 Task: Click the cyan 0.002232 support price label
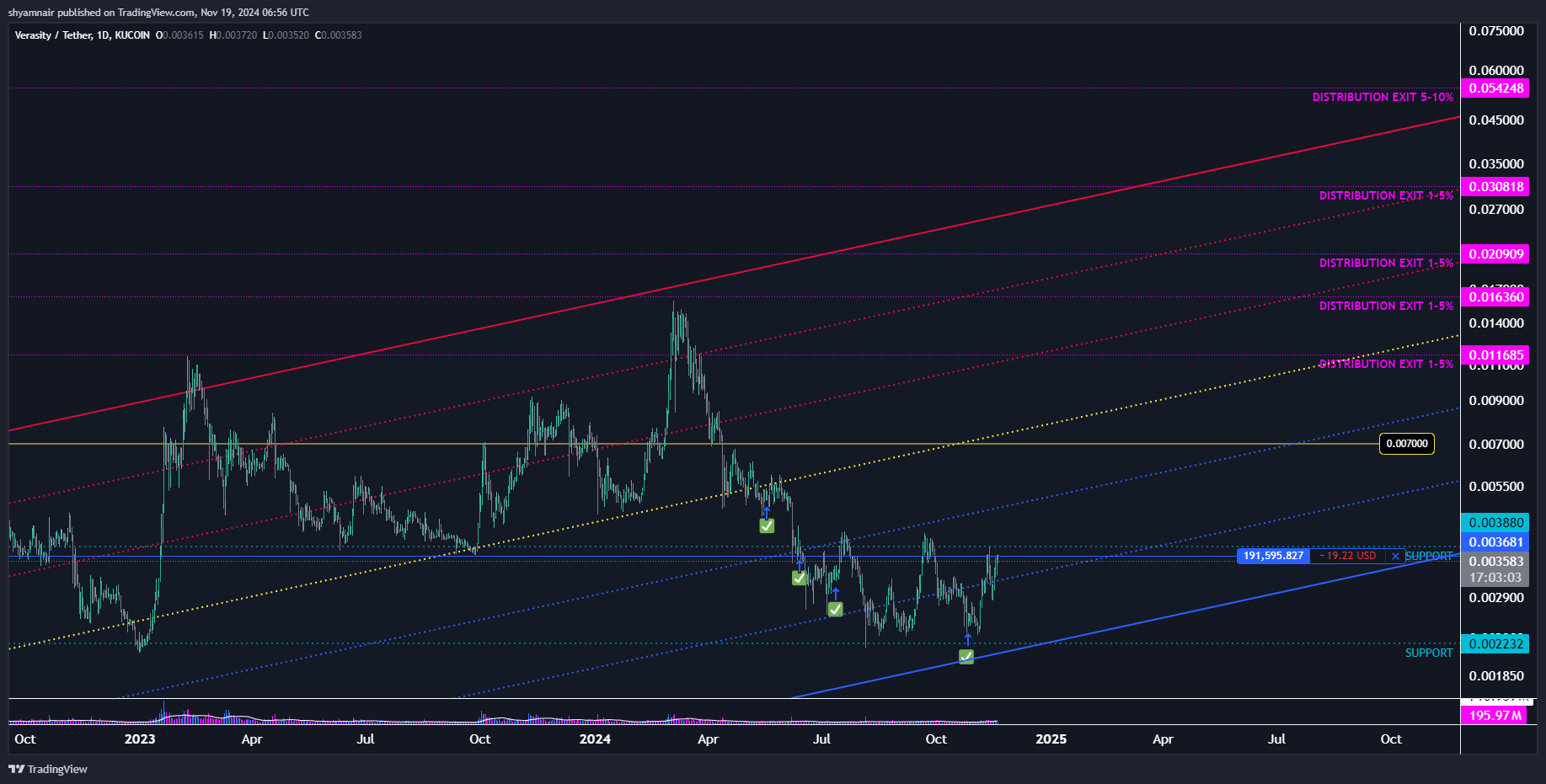click(x=1495, y=644)
